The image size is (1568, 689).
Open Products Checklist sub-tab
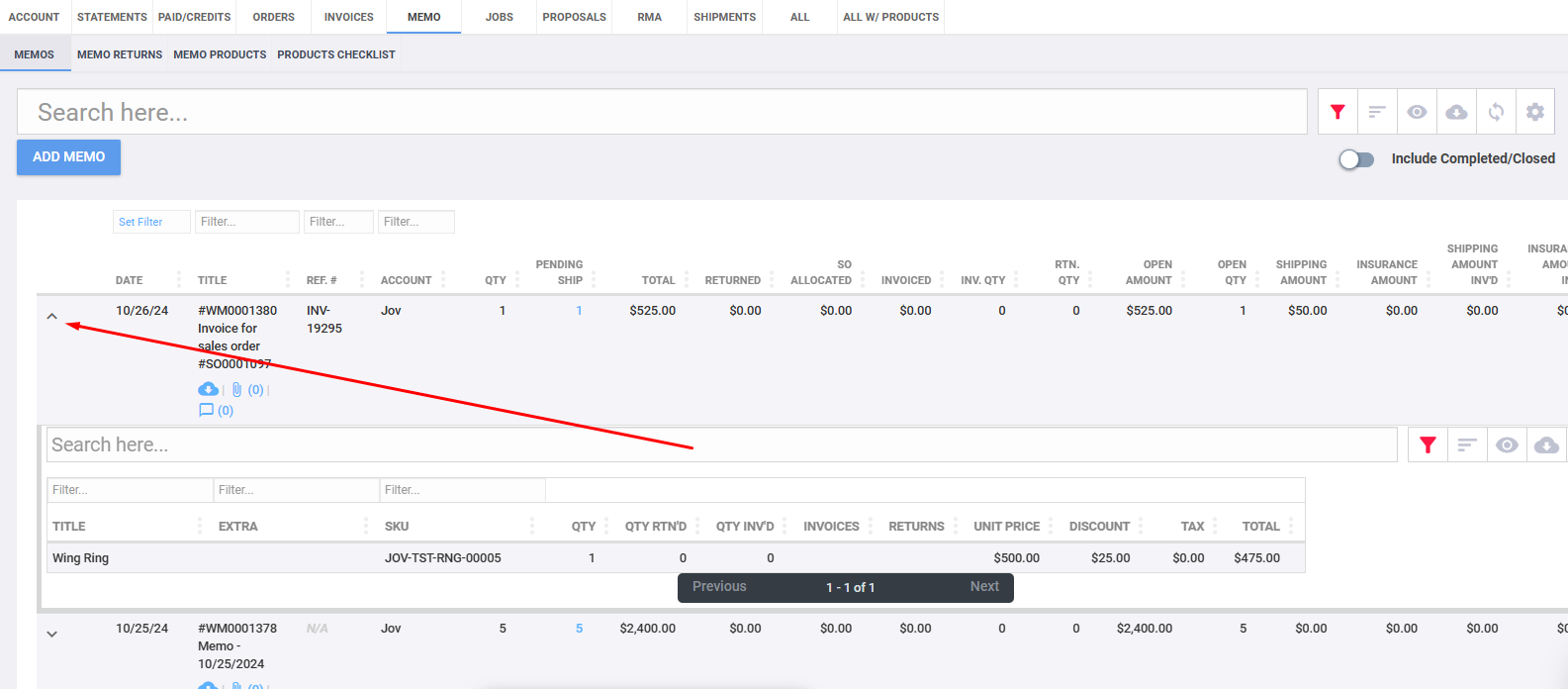[336, 54]
